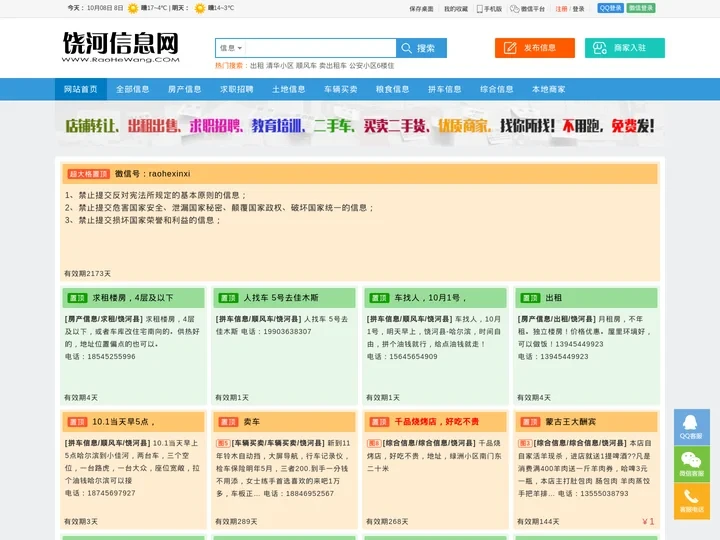Image resolution: width=720 pixels, height=540 pixels.
Task: Open 拼车信息 nav item
Action: 444,89
